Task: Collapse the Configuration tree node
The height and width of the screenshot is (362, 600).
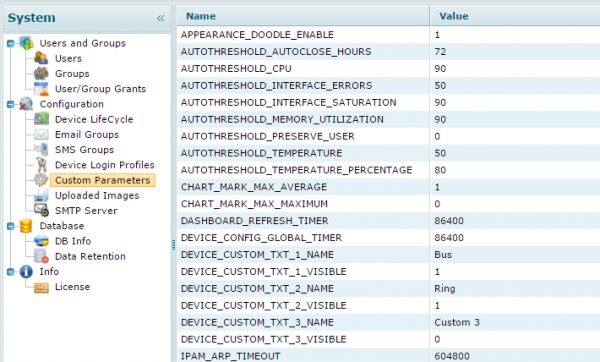Action: point(11,104)
